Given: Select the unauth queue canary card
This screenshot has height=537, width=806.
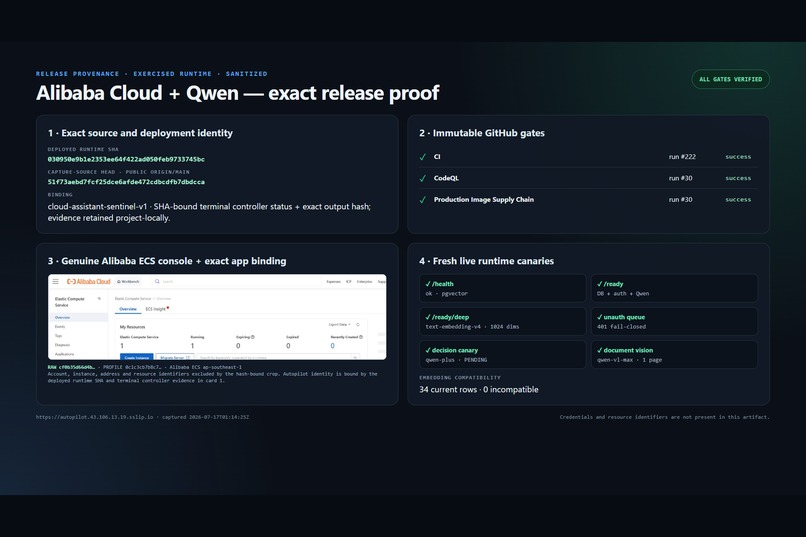Looking at the screenshot, I should 674,322.
